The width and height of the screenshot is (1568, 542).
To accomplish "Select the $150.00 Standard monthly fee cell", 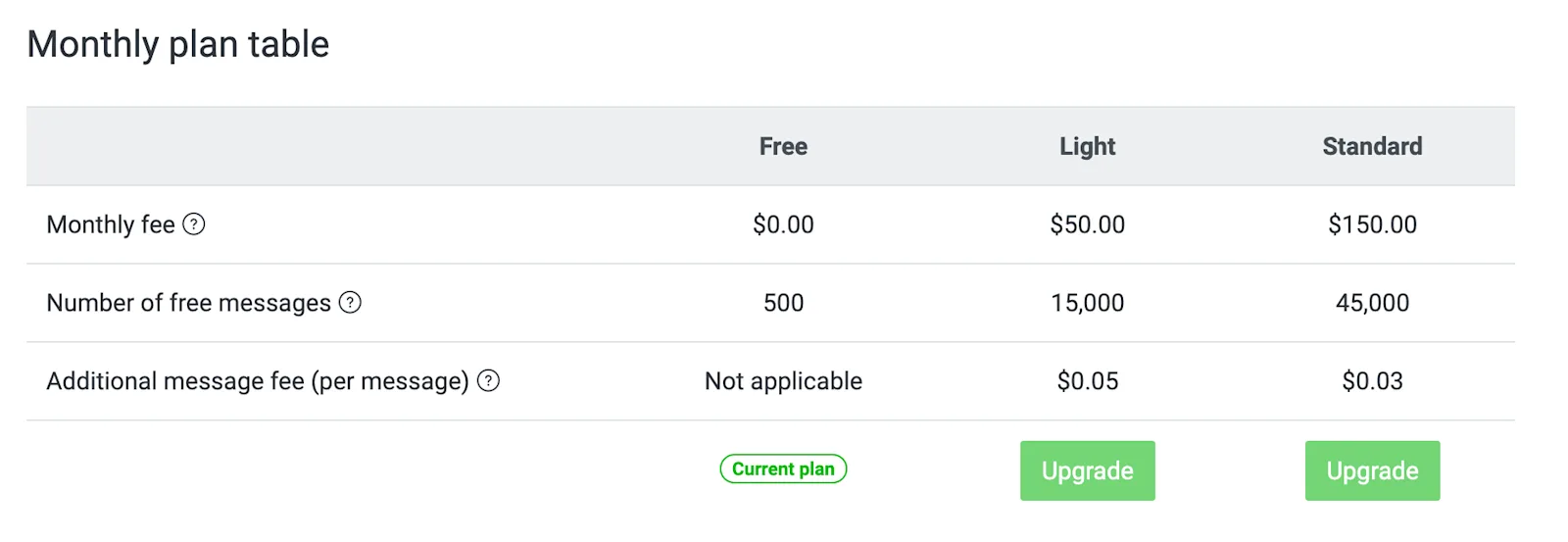I will [1372, 224].
